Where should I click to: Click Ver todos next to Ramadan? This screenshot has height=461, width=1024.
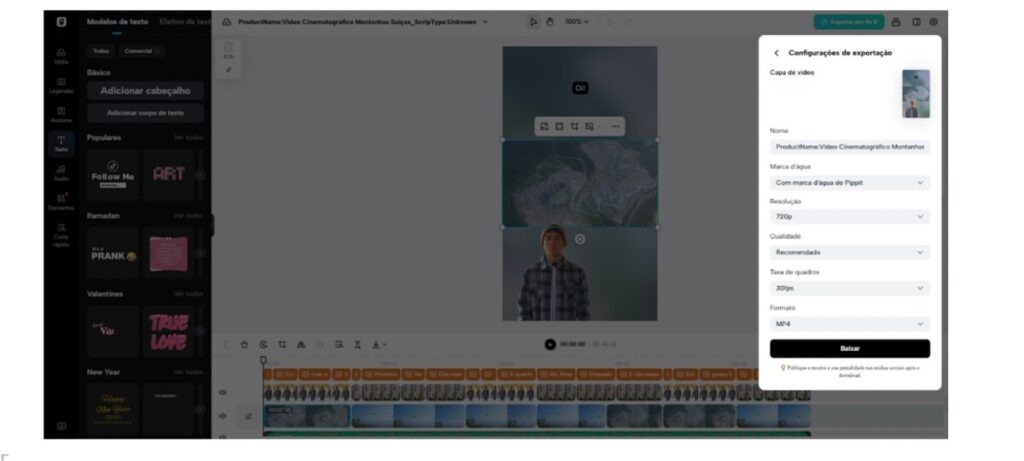point(188,216)
